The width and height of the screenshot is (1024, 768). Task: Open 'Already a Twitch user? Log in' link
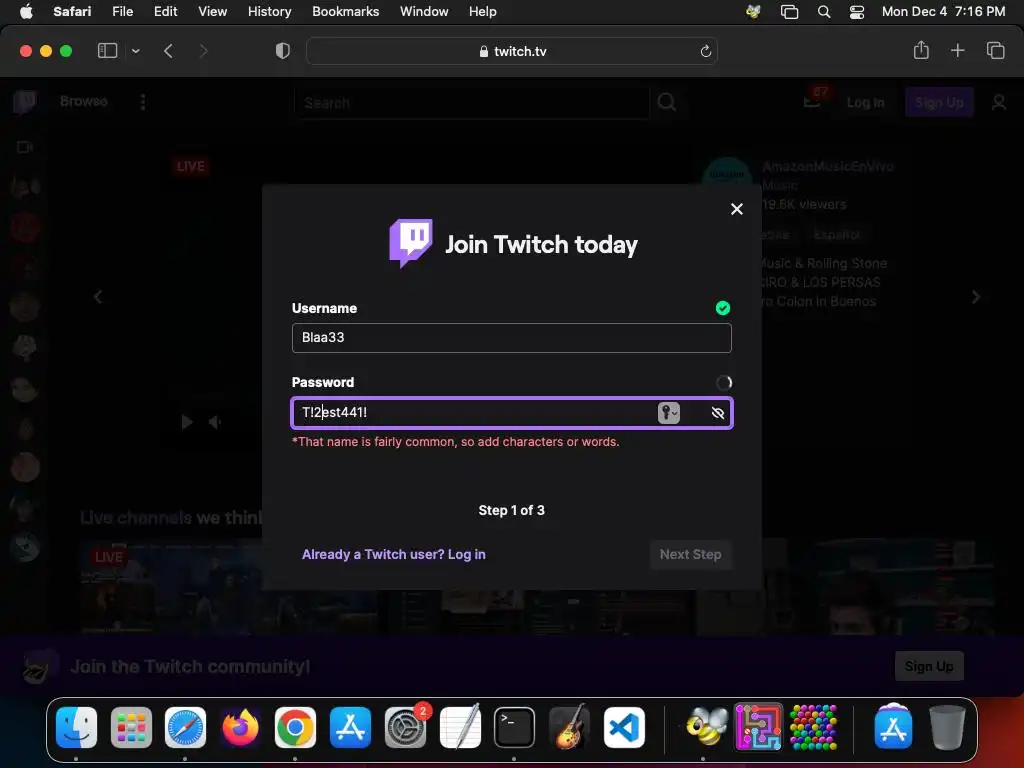point(393,554)
